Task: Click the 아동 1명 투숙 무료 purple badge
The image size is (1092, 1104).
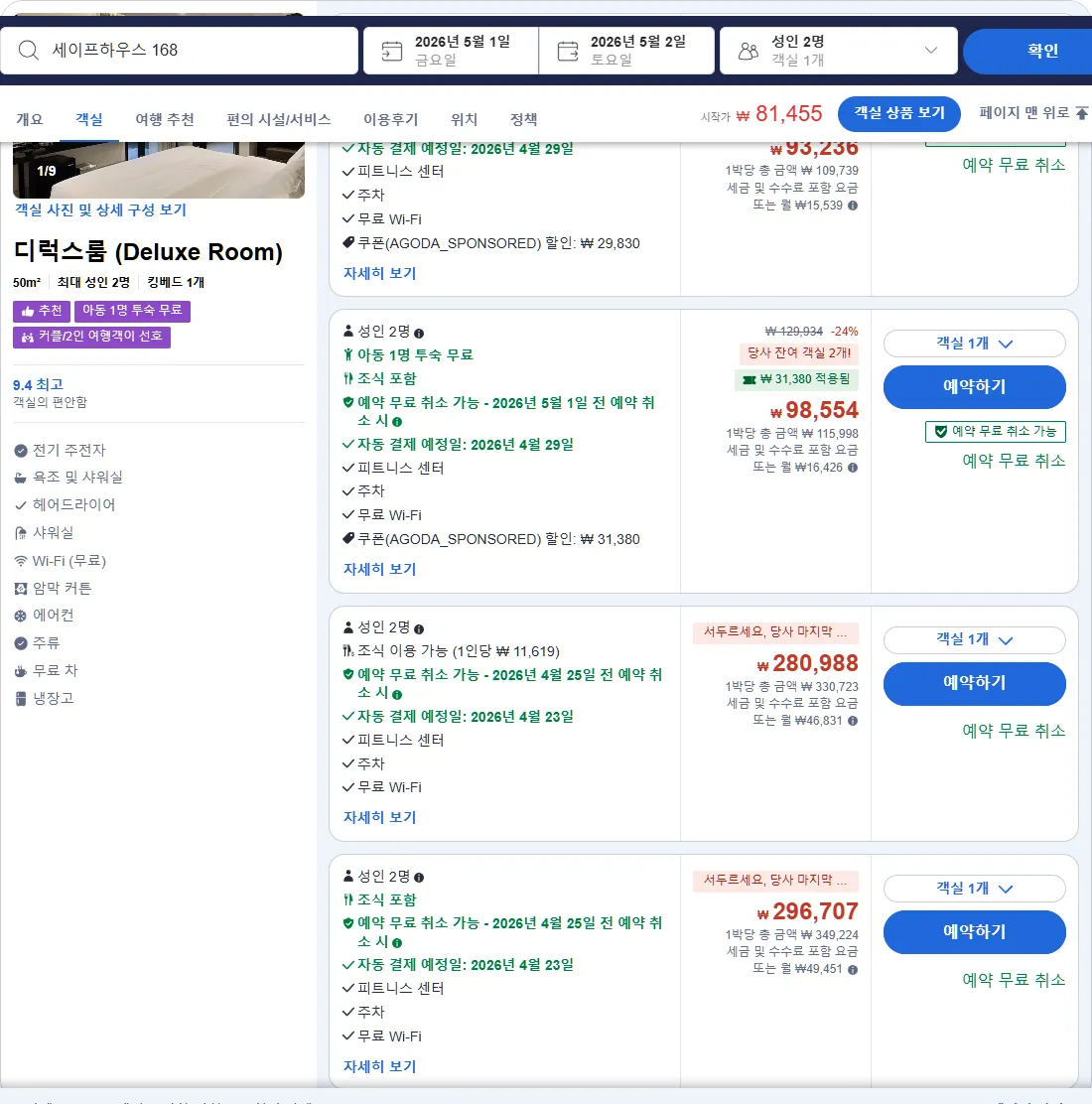Action: coord(132,311)
